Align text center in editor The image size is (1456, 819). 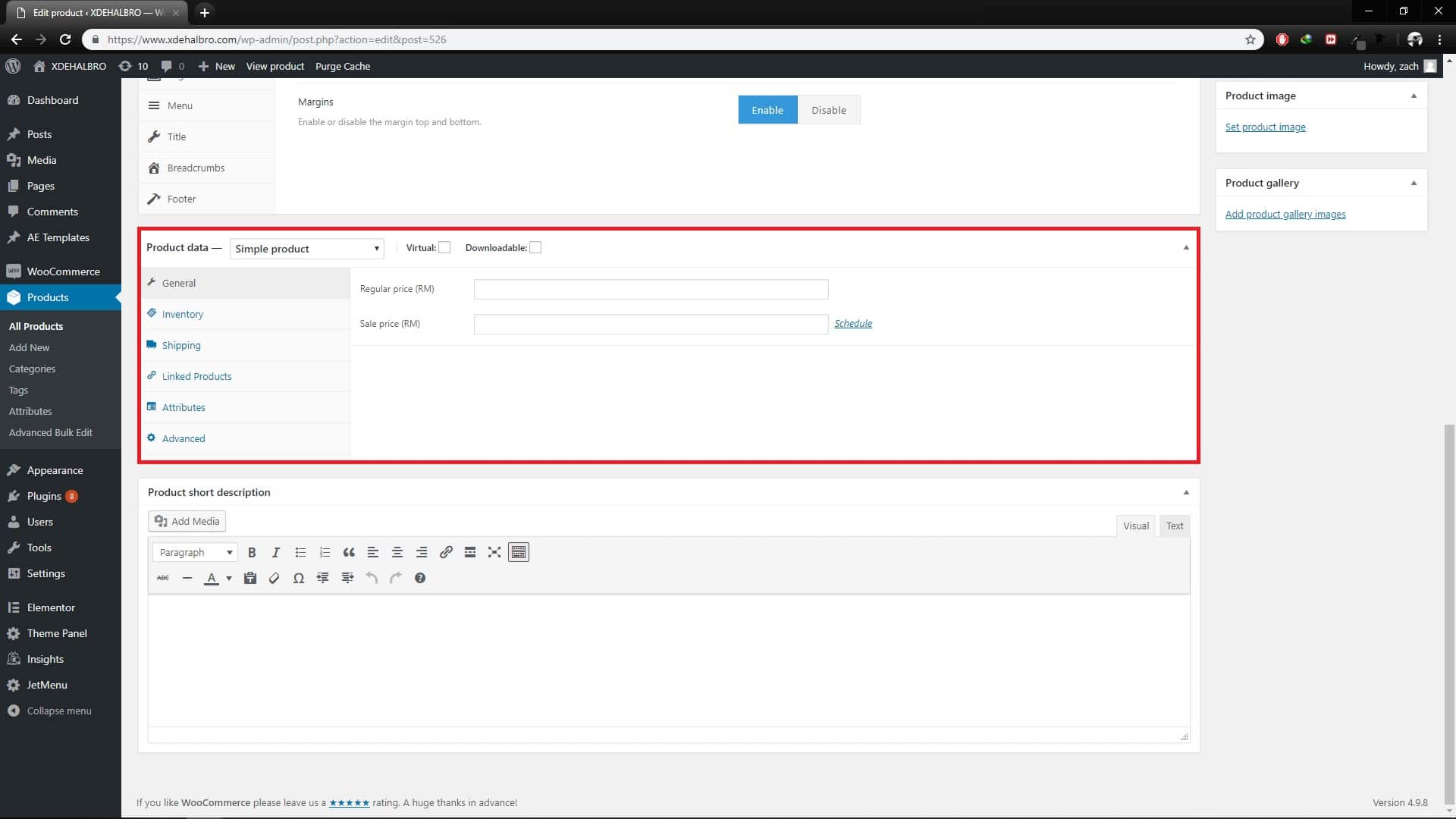[x=397, y=552]
